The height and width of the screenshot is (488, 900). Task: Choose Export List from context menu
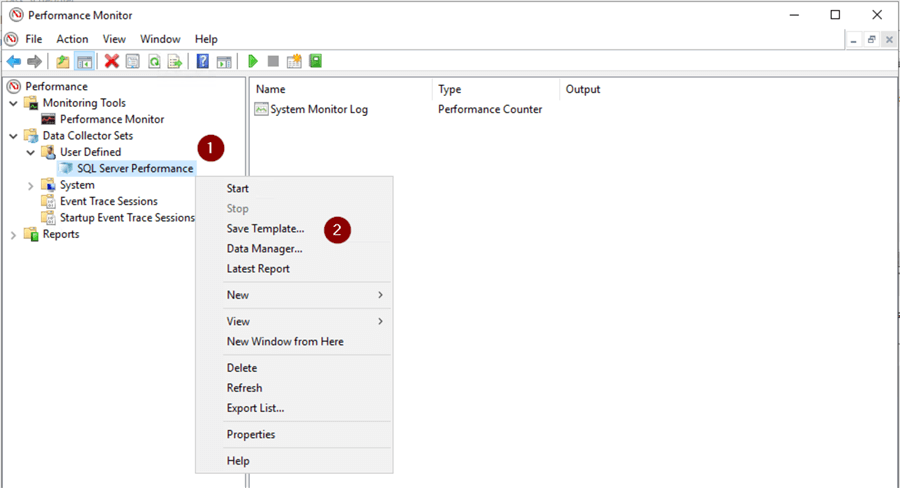point(255,408)
